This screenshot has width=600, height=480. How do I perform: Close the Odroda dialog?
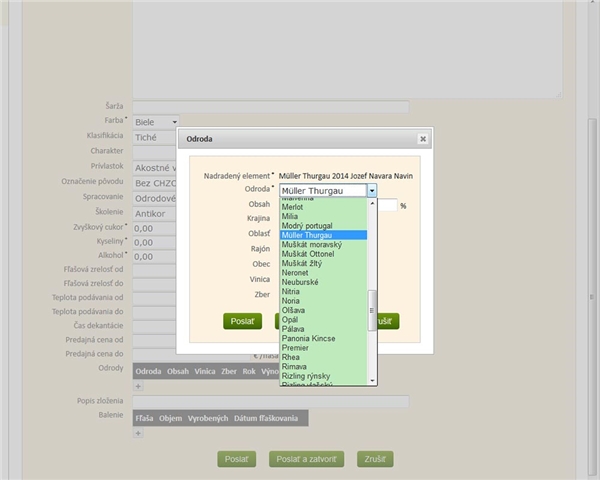[x=423, y=139]
